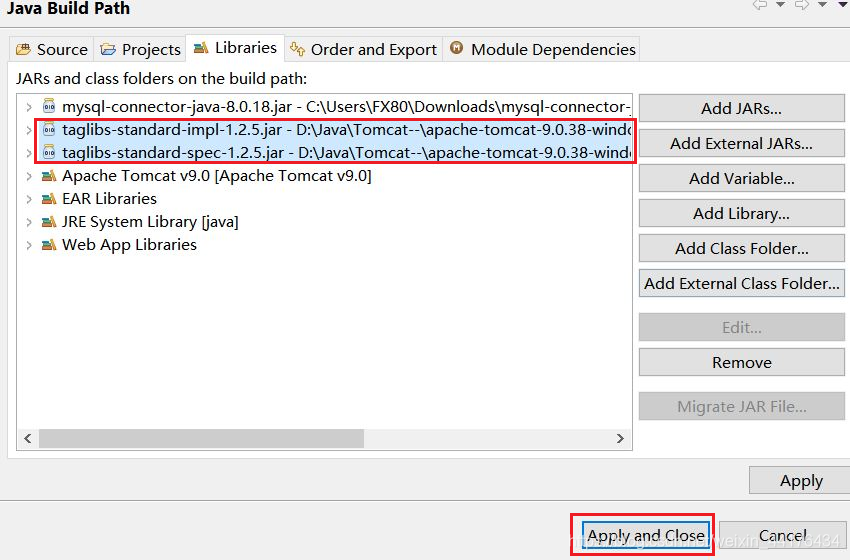Click the Source tab folder icon
Screen dimensions: 850x560
(x=23, y=49)
